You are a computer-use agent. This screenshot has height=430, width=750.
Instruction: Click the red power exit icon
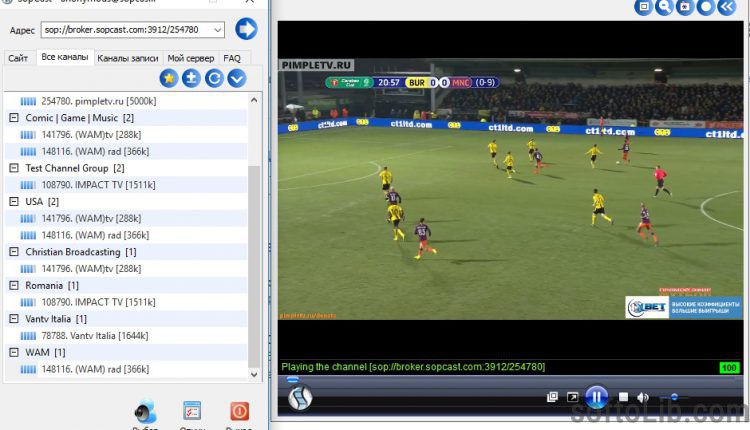239,411
